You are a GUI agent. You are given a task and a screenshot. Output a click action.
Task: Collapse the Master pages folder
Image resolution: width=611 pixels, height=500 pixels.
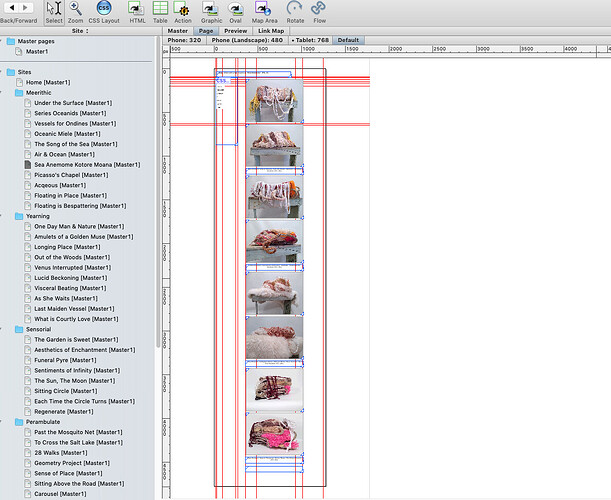[1, 41]
